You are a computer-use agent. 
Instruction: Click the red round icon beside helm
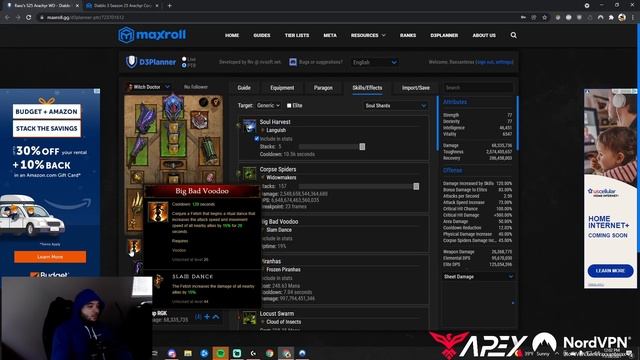pos(216,102)
